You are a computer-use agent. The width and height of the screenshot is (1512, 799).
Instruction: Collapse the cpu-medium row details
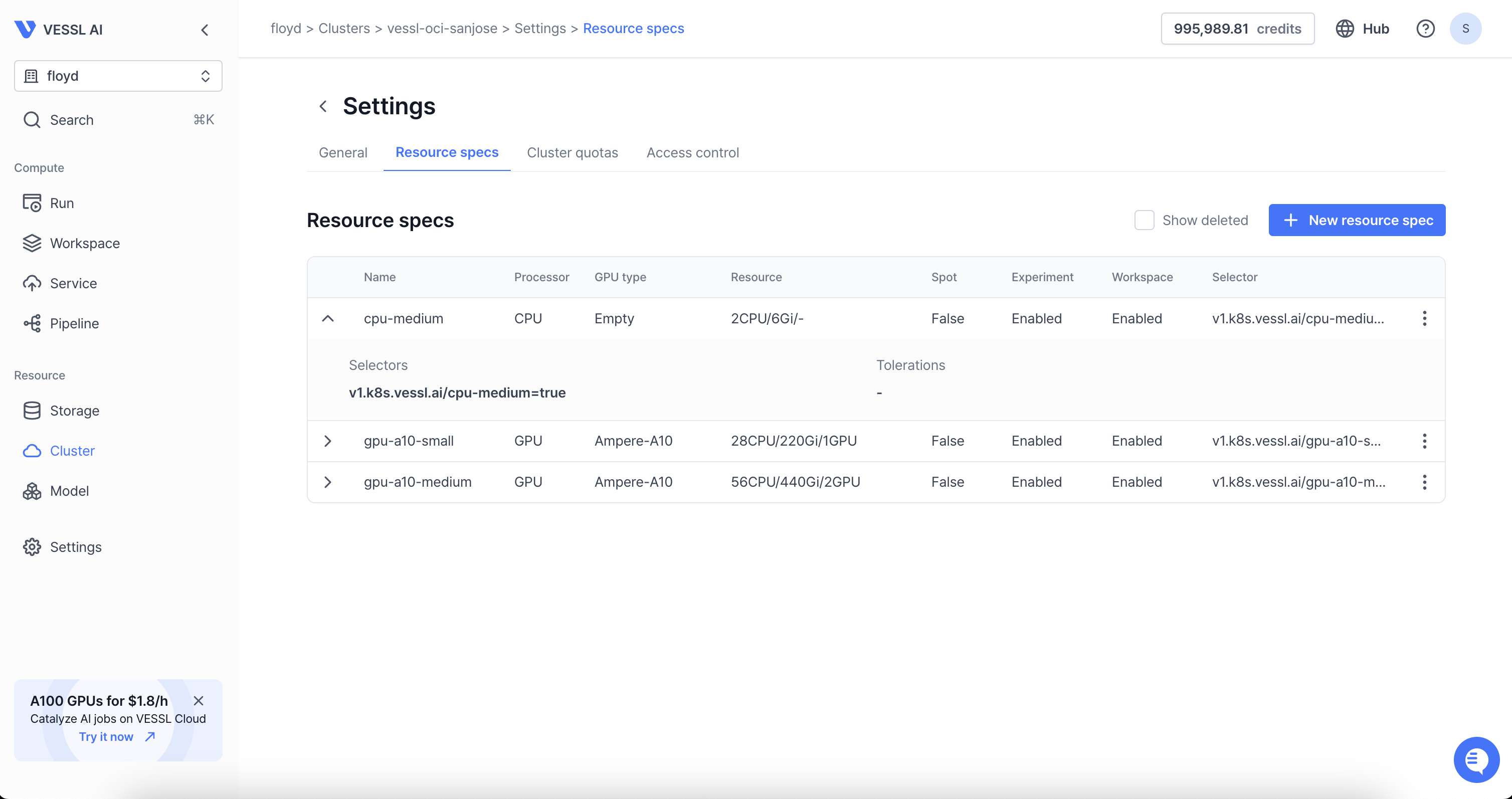(x=327, y=319)
